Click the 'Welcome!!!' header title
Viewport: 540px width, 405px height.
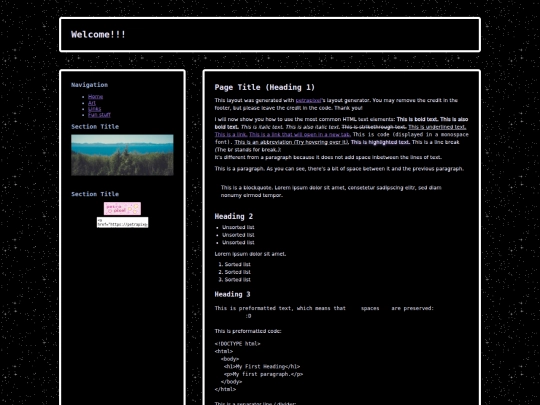[x=98, y=35]
